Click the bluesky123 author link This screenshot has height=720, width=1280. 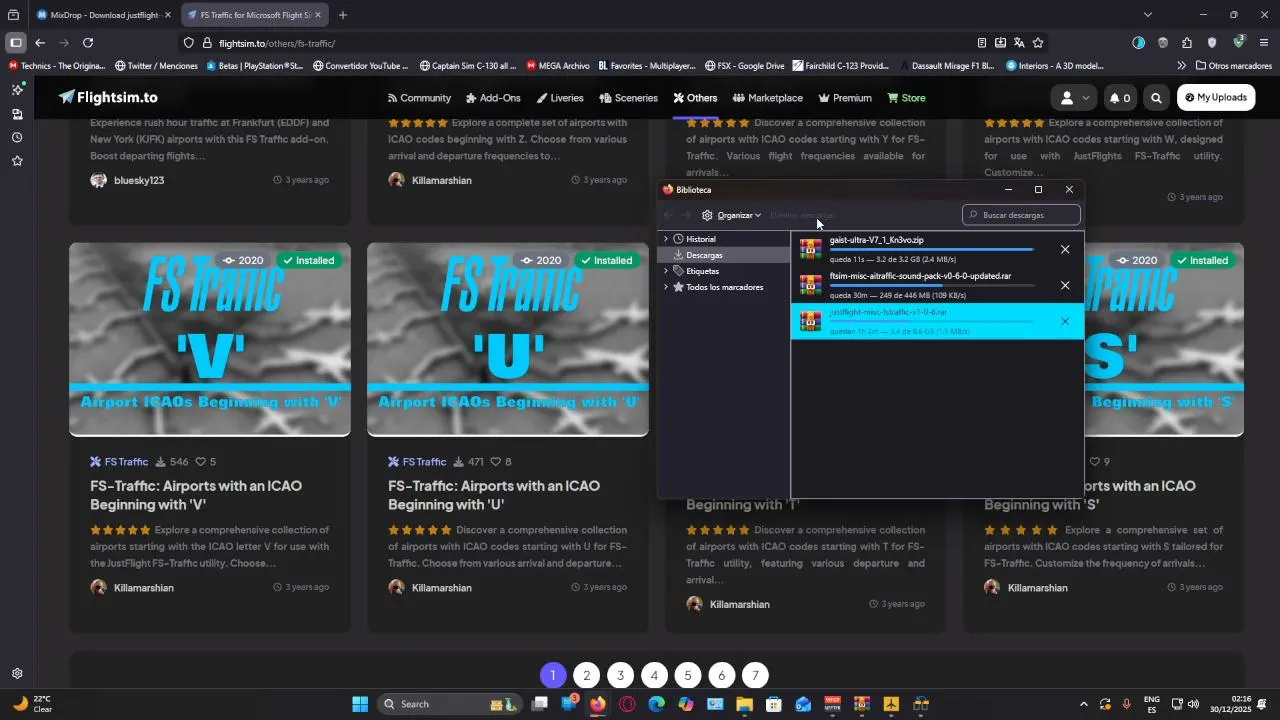point(139,181)
